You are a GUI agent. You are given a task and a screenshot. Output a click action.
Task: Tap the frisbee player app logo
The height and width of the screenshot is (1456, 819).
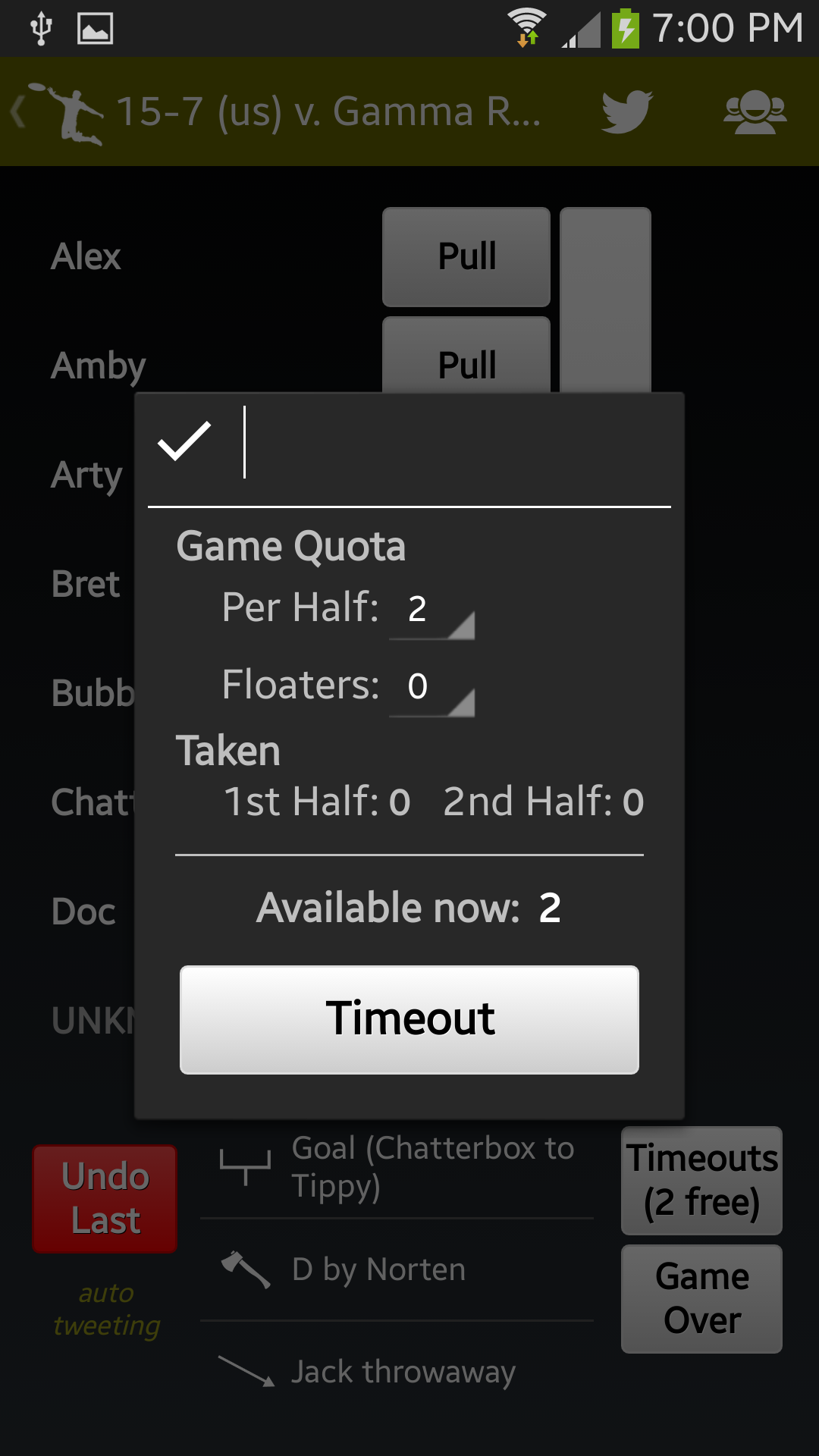pyautogui.click(x=74, y=114)
